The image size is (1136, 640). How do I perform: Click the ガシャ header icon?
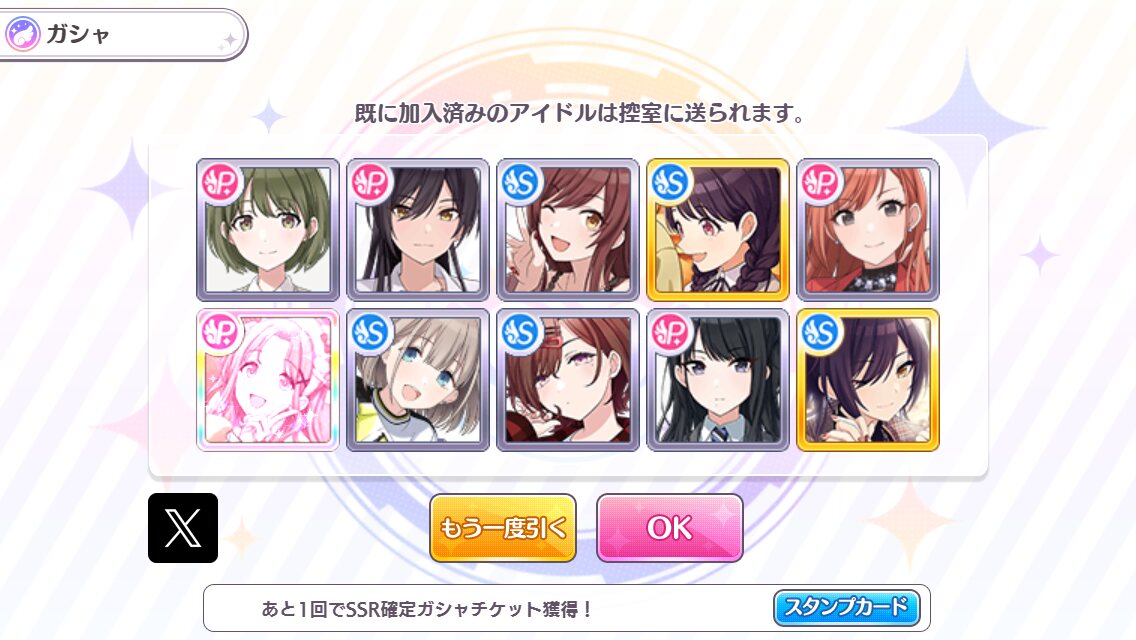(22, 34)
